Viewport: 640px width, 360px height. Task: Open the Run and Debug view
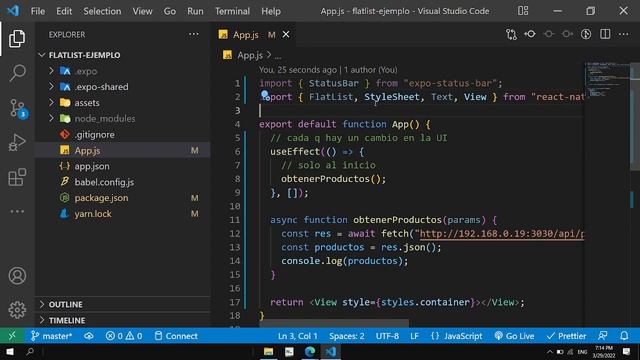point(17,142)
